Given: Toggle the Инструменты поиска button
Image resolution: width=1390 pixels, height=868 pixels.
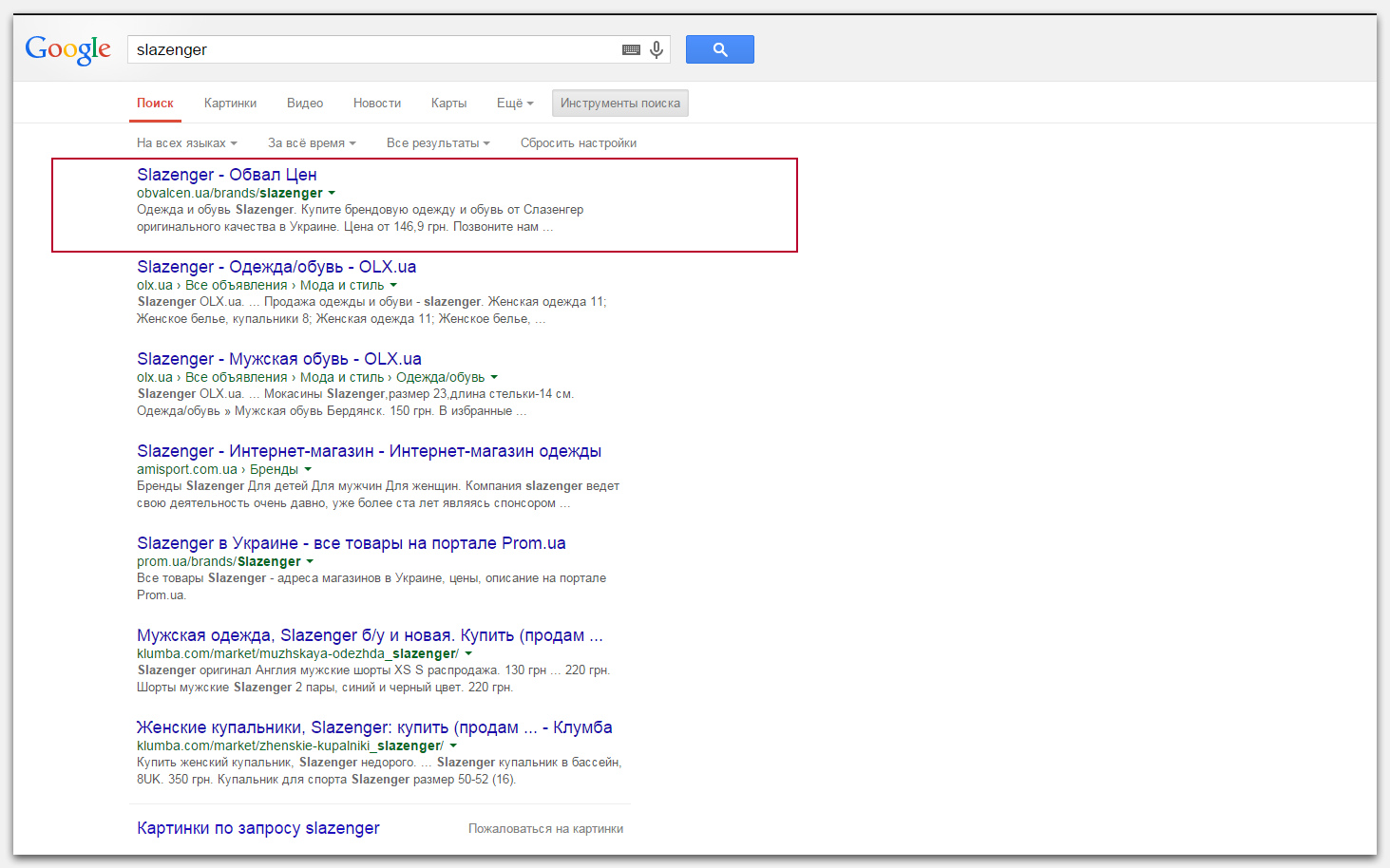Looking at the screenshot, I should (620, 103).
